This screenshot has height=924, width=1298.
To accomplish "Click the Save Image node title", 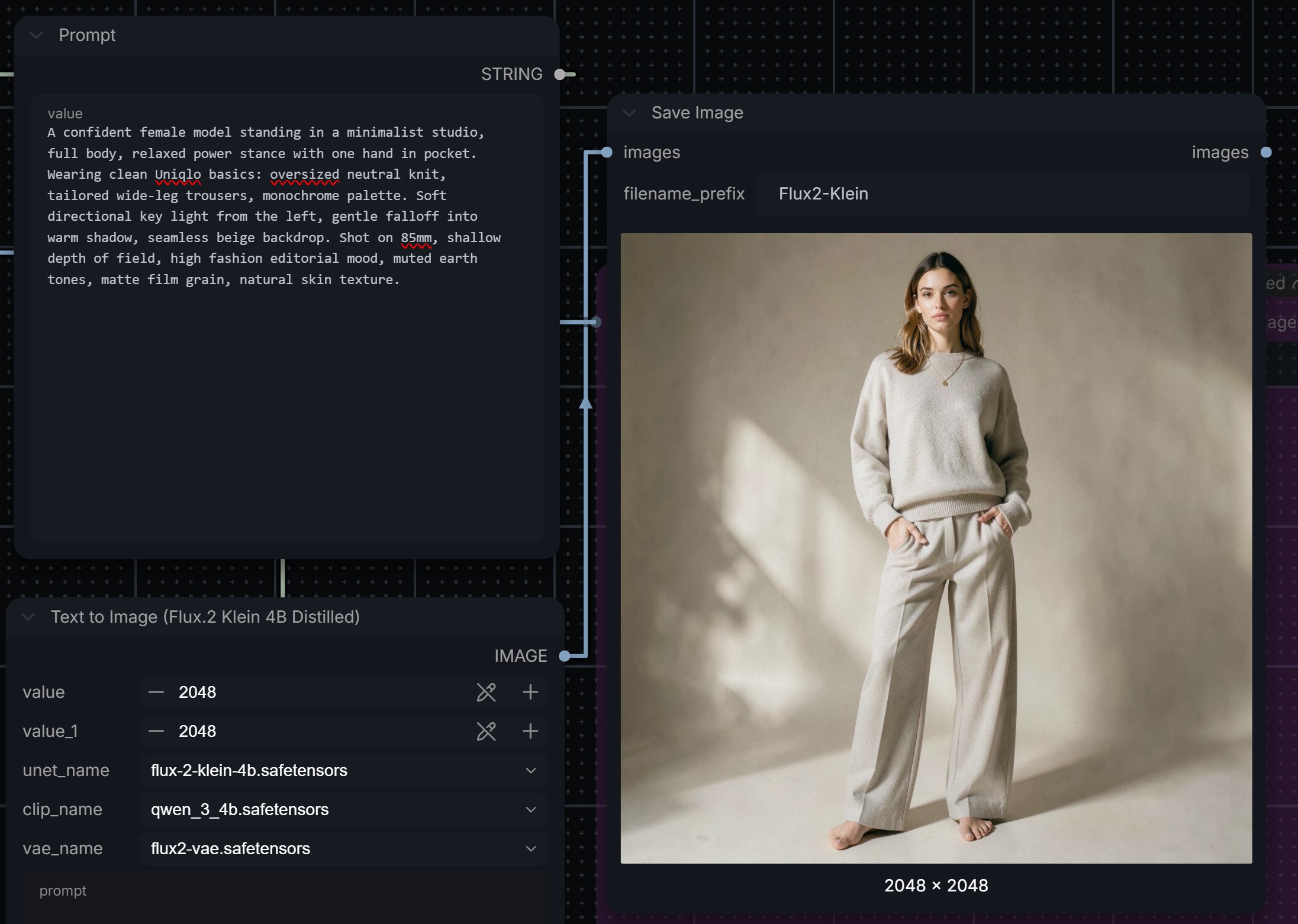I will (697, 112).
